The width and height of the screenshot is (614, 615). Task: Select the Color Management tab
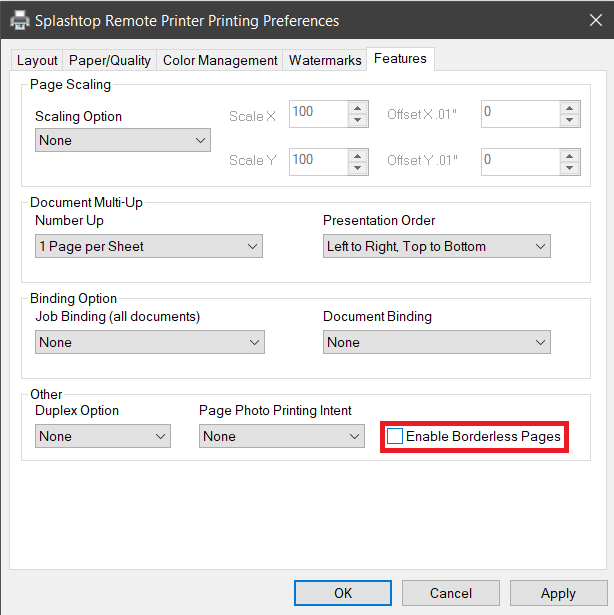click(220, 61)
